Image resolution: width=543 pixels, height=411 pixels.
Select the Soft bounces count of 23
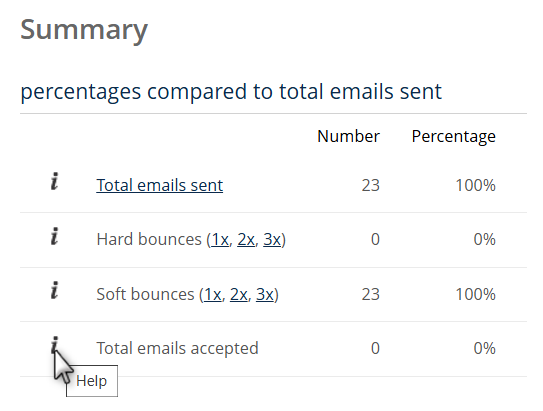pyautogui.click(x=371, y=294)
